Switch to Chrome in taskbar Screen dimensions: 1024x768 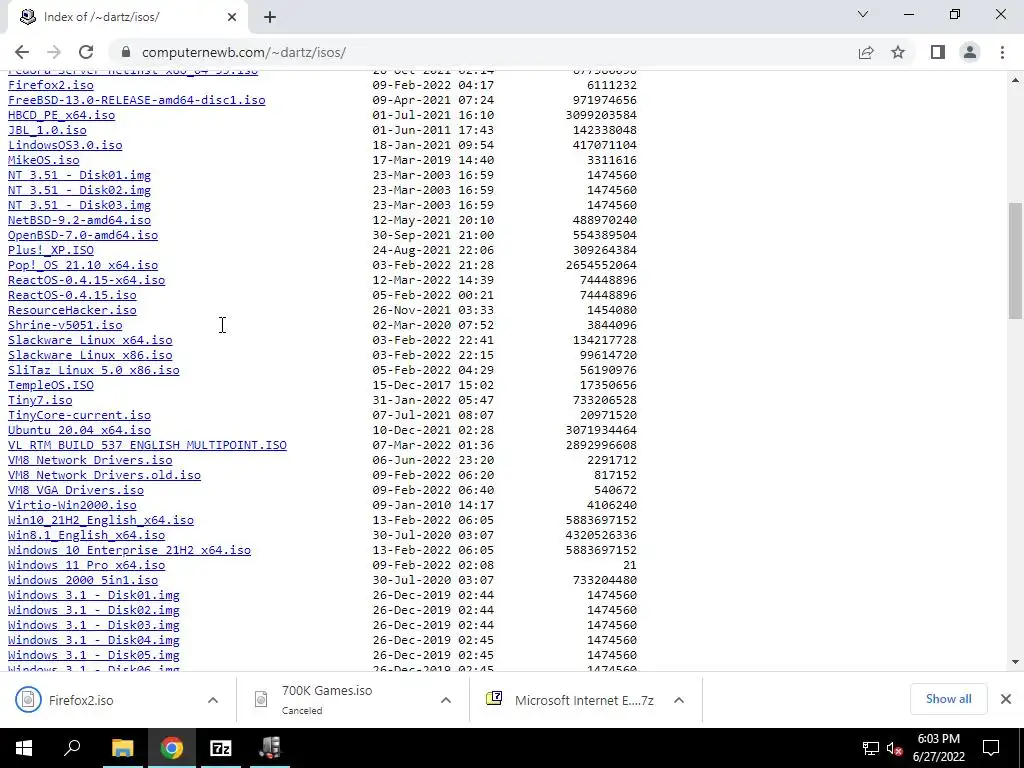(172, 748)
